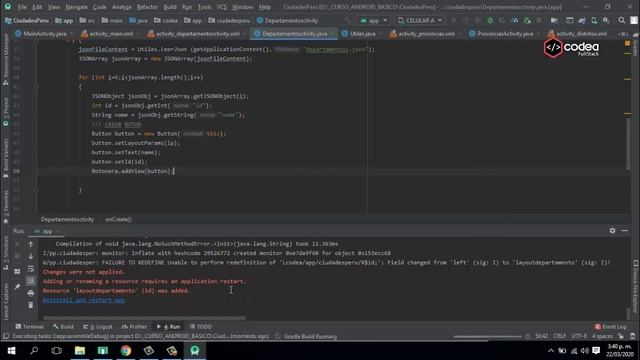
Task: Open the File menu
Action: click(x=22, y=7)
